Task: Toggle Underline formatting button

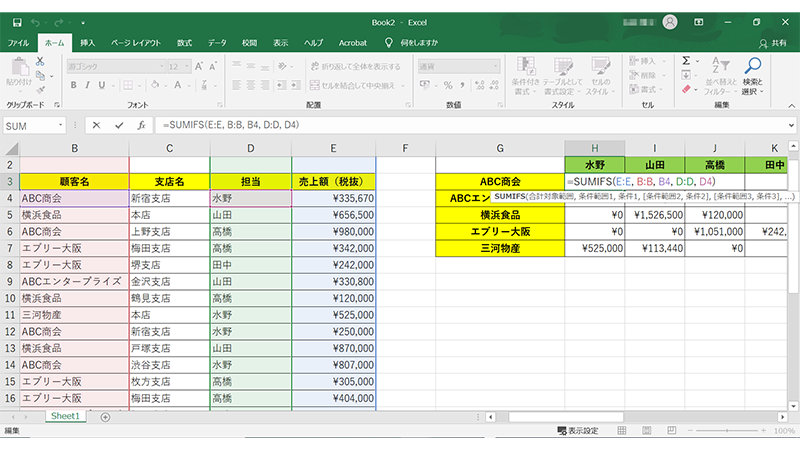Action: [x=102, y=85]
